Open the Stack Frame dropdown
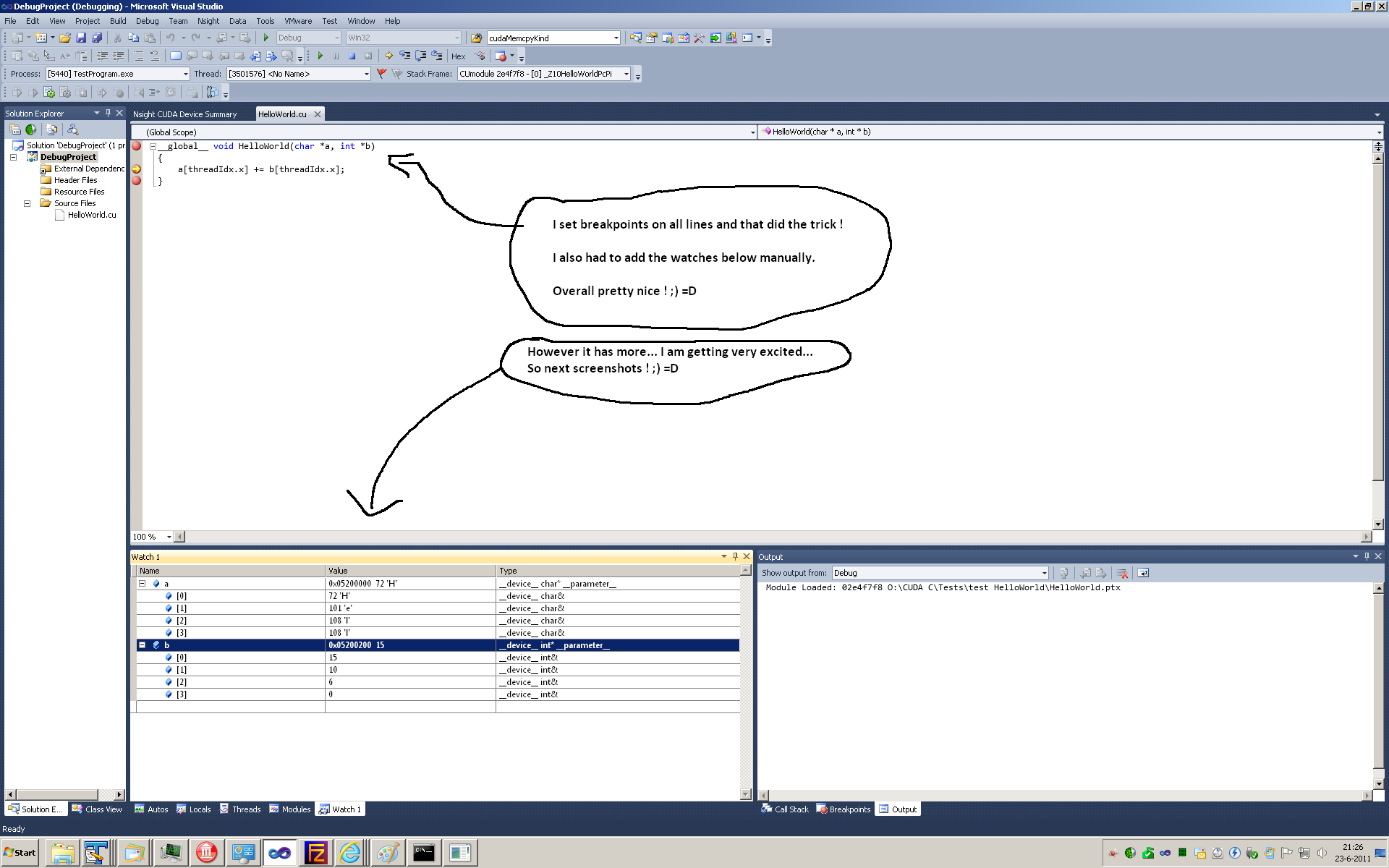Screen dimensions: 1389x868 (626, 74)
